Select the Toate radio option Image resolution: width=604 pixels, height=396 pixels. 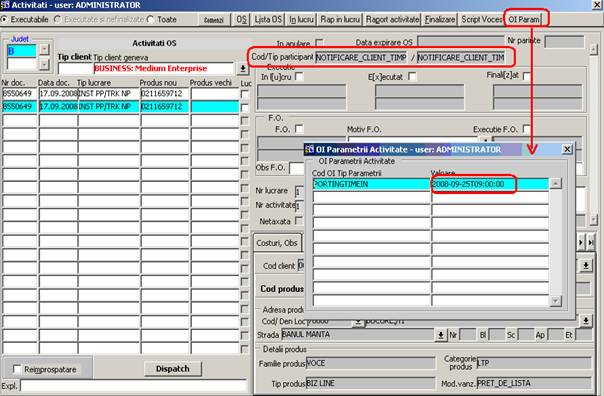coord(151,19)
